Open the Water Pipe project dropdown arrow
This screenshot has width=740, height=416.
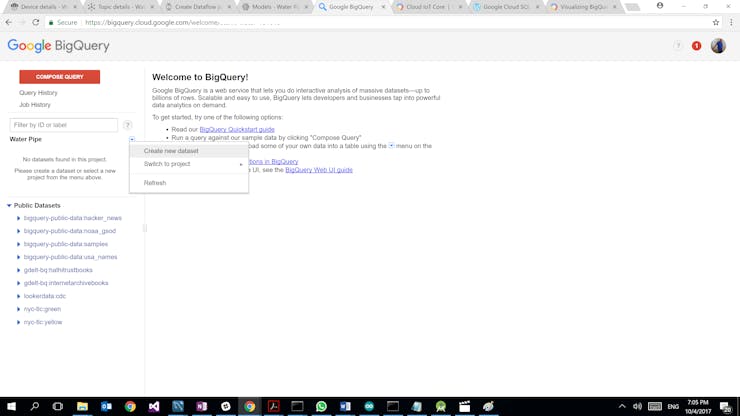[132, 139]
